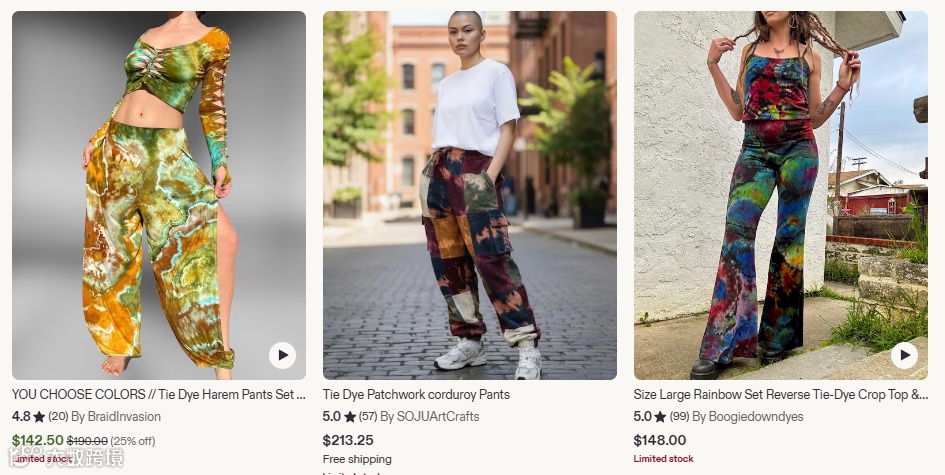This screenshot has width=945, height=475.
Task: Open the rainbow crop top set photo
Action: (x=780, y=195)
